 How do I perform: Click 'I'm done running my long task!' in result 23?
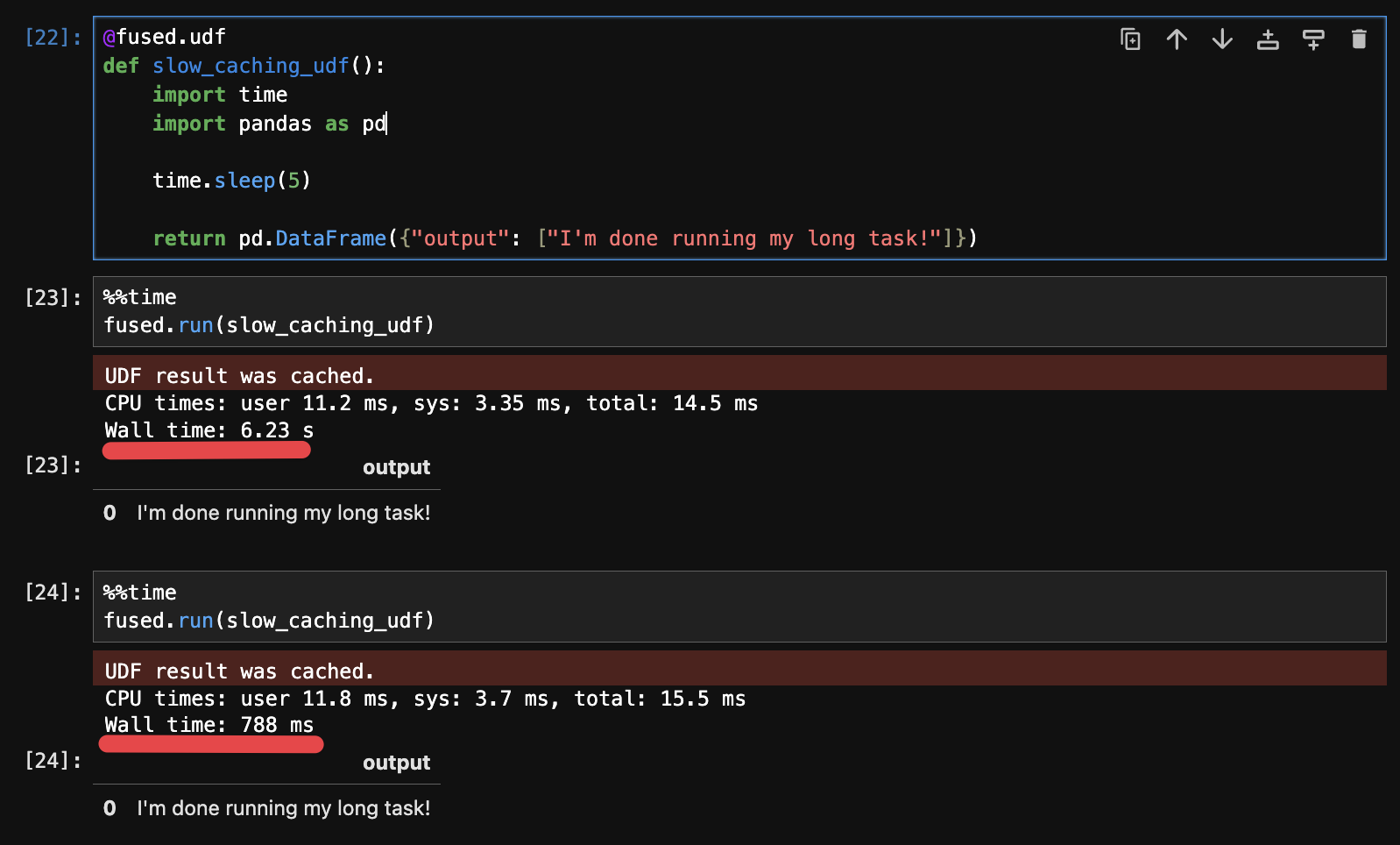(x=284, y=513)
